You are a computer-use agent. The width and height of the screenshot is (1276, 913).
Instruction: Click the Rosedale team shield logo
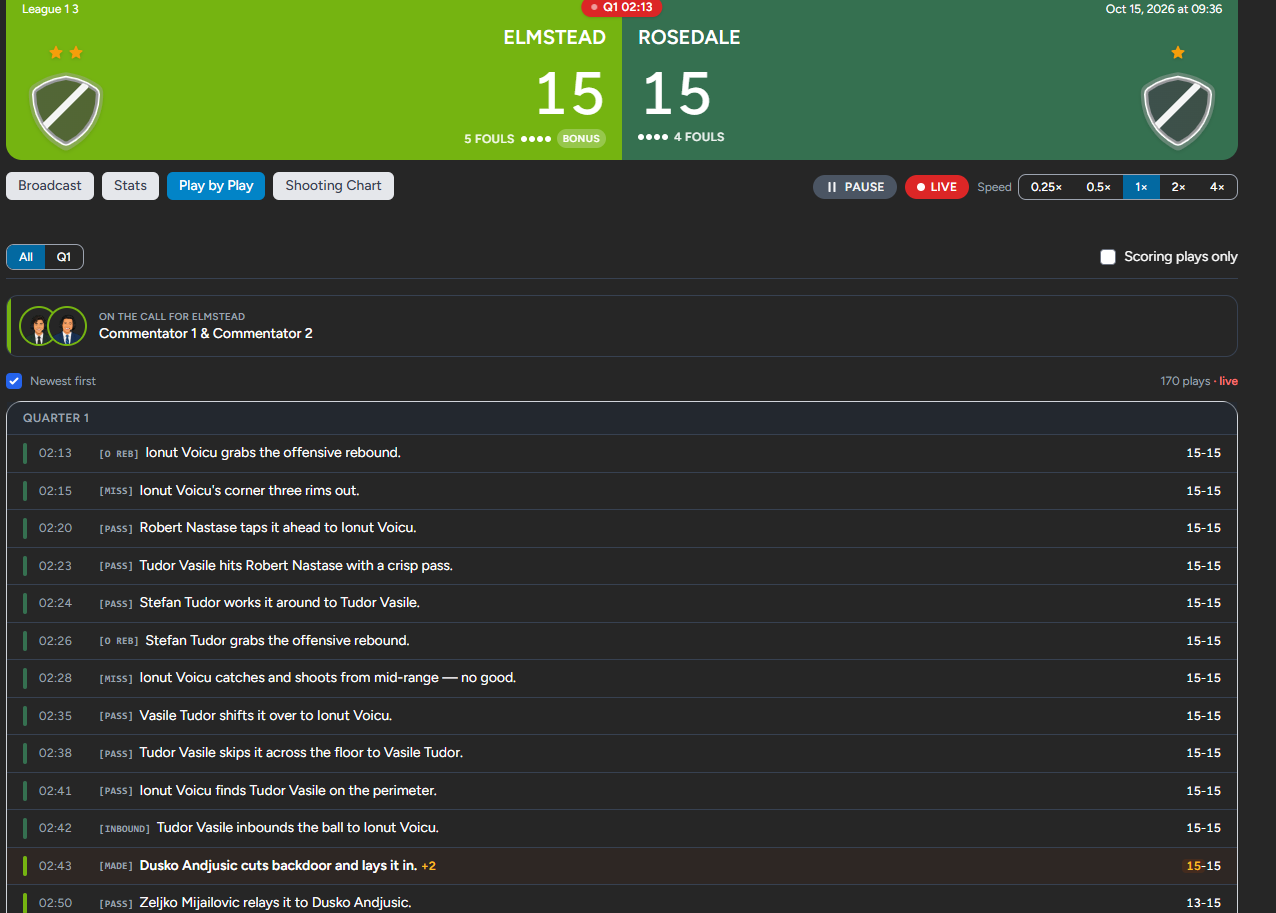1177,110
